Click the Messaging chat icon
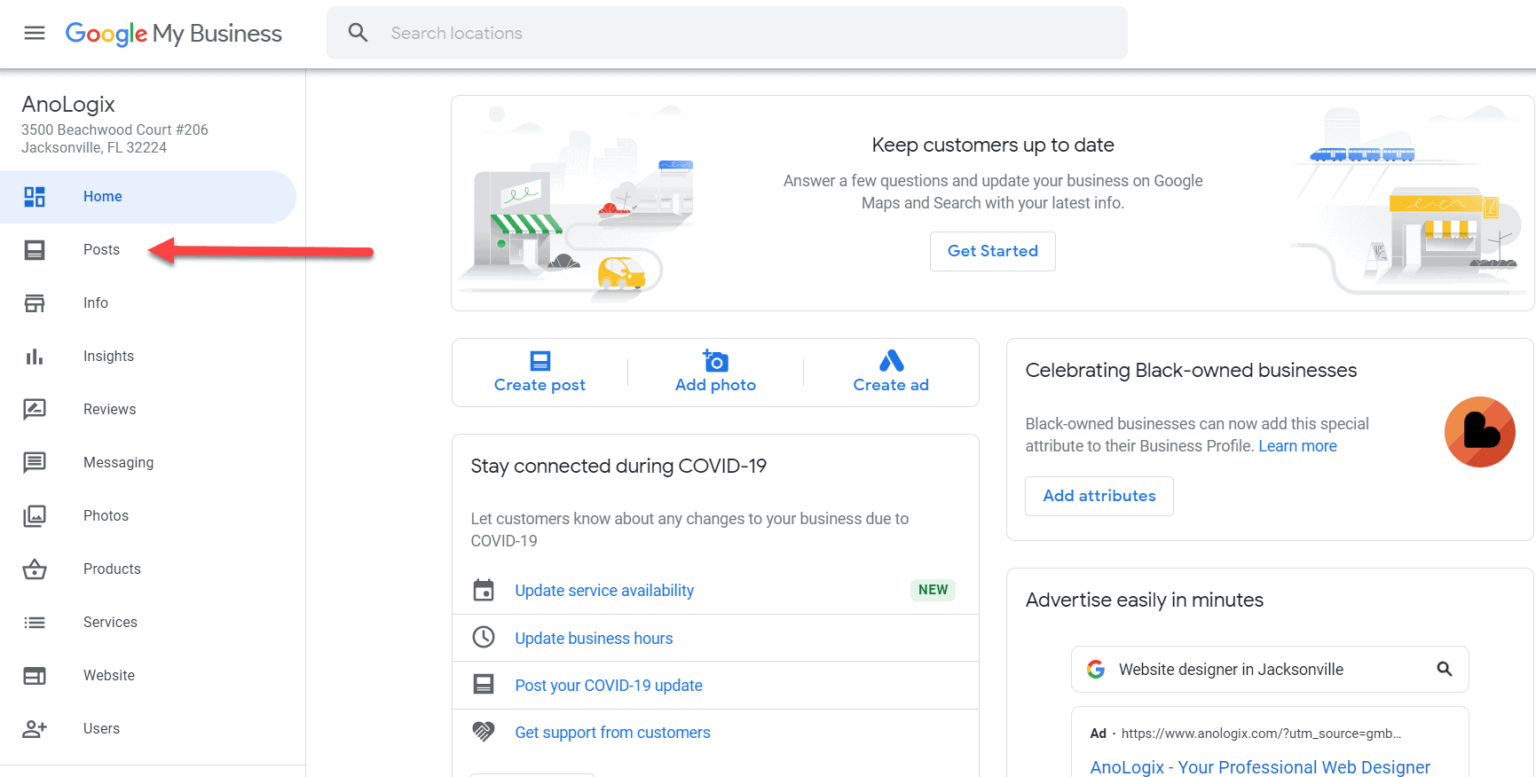Viewport: 1536px width, 777px height. click(x=35, y=462)
